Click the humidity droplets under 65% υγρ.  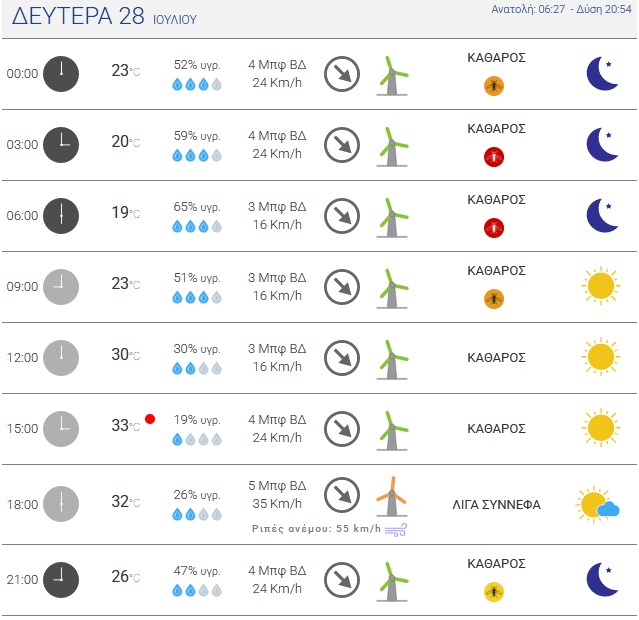tap(197, 226)
